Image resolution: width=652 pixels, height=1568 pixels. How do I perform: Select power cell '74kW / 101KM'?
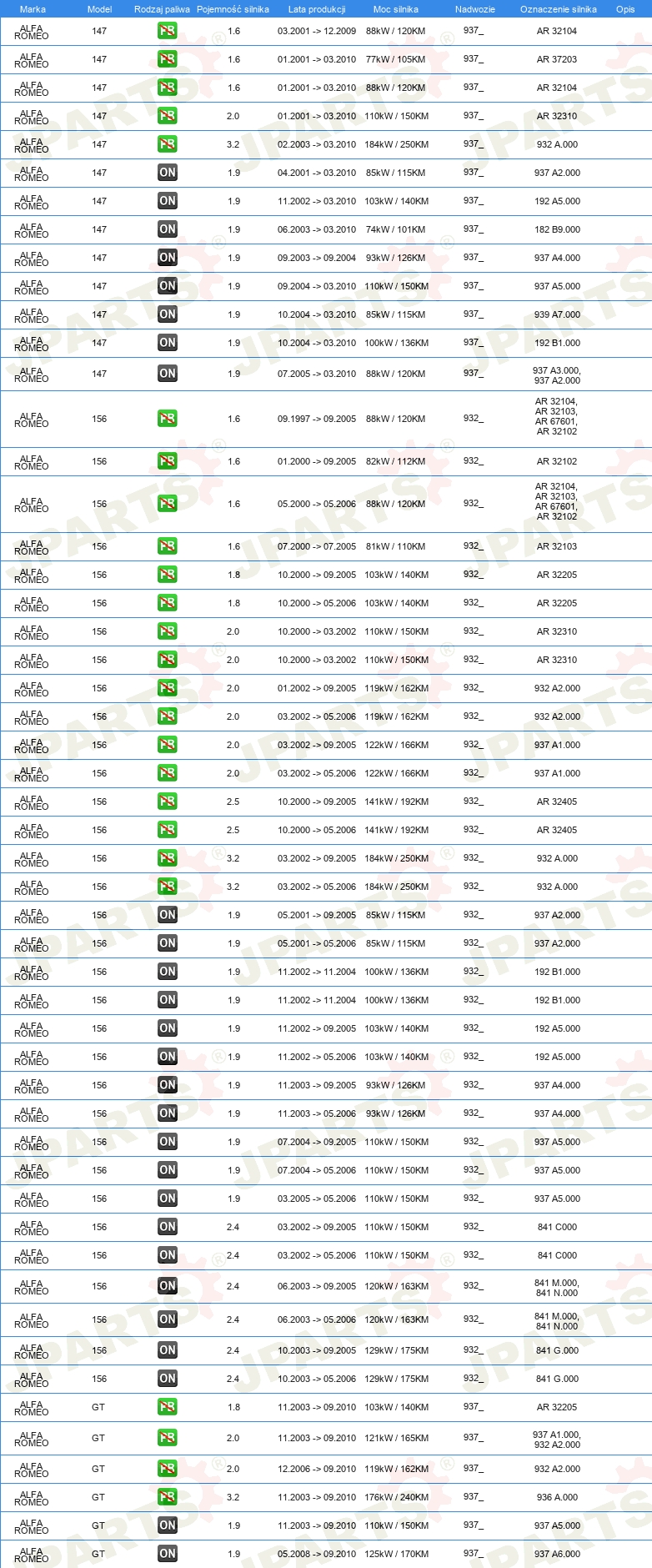pos(395,229)
